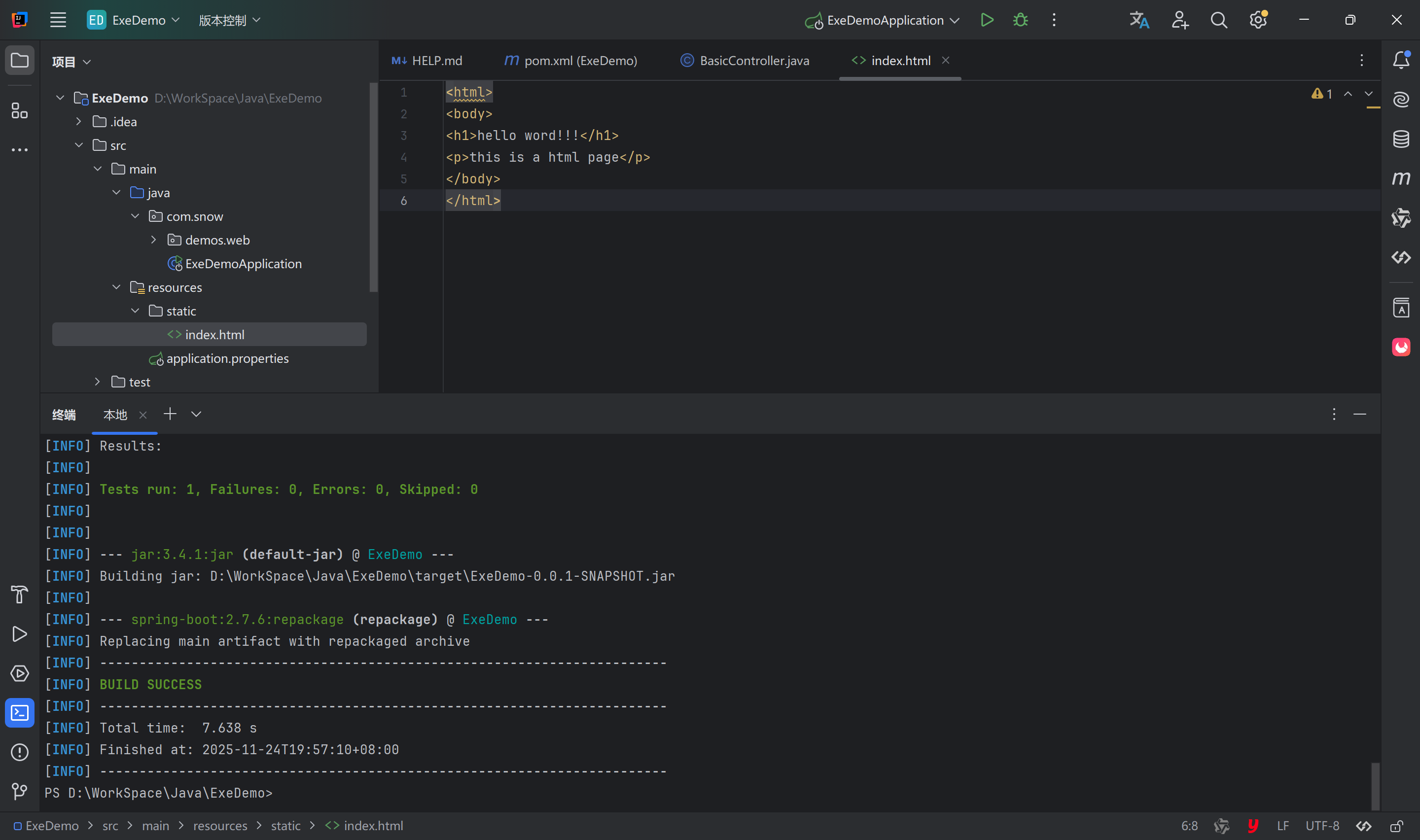Open the Maven tool window
Viewport: 1420px width, 840px height.
1401,178
